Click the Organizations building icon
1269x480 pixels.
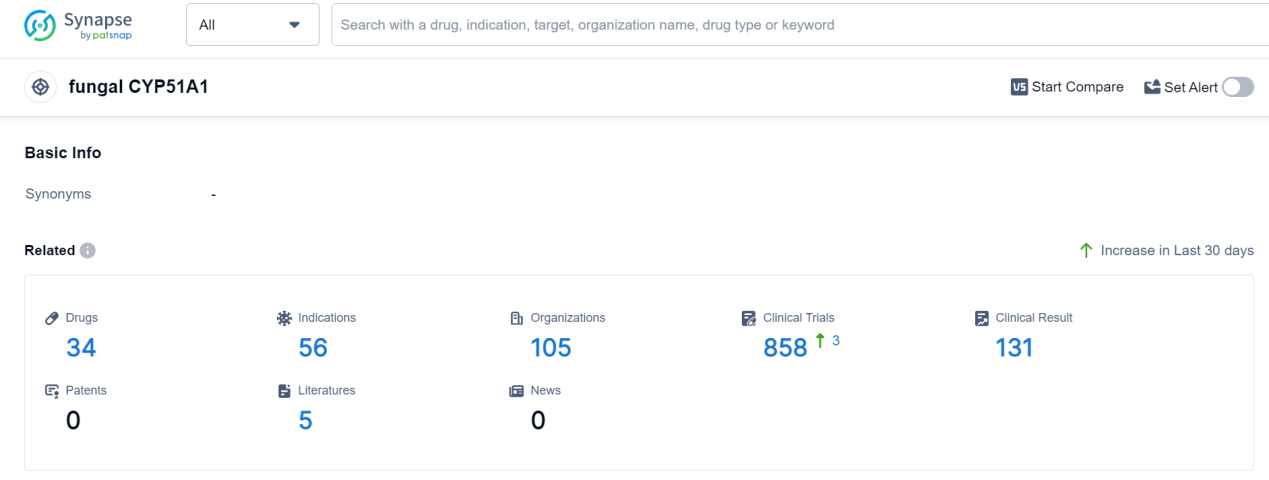(x=517, y=318)
